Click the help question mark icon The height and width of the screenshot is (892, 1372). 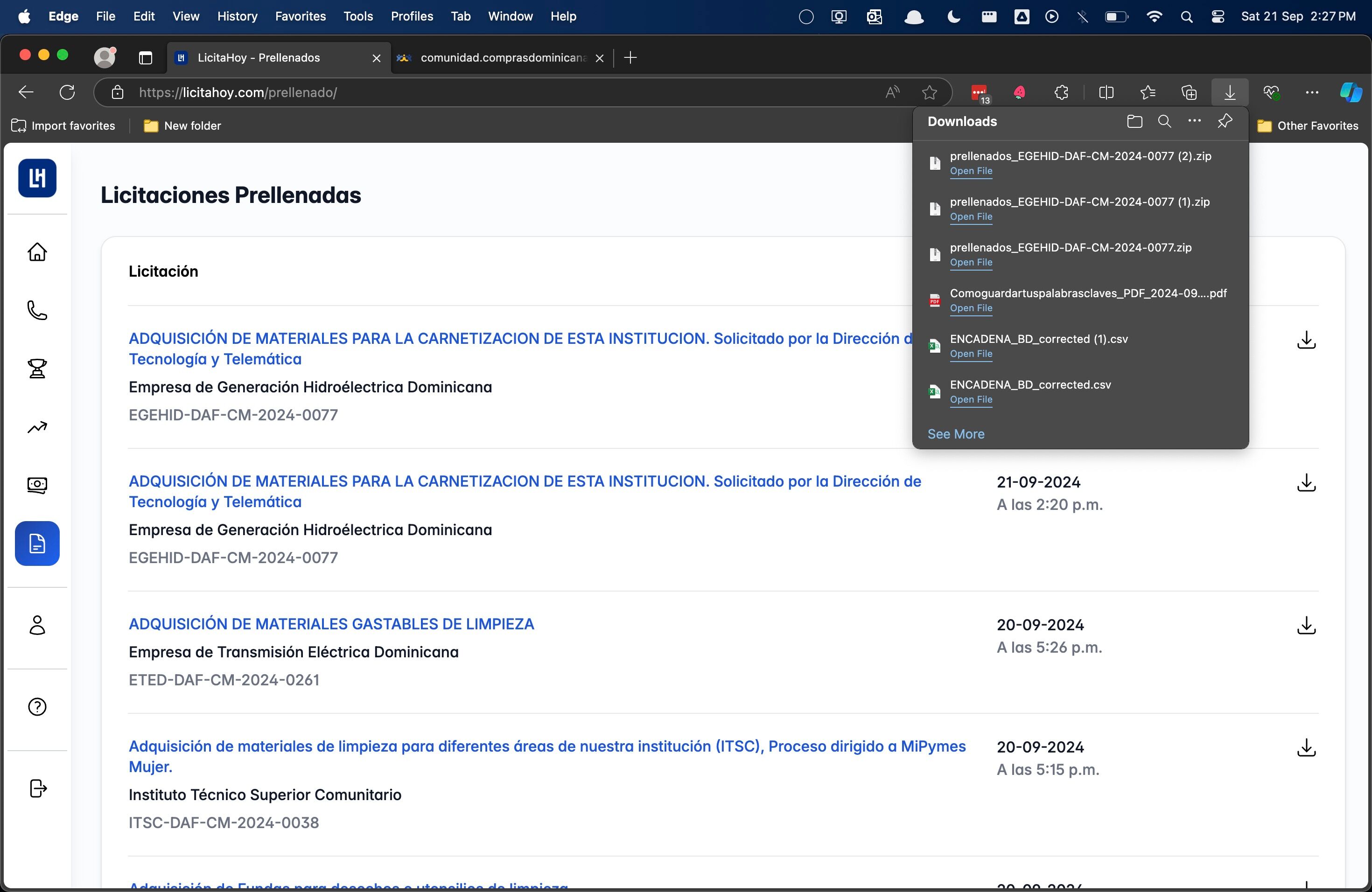(x=37, y=706)
